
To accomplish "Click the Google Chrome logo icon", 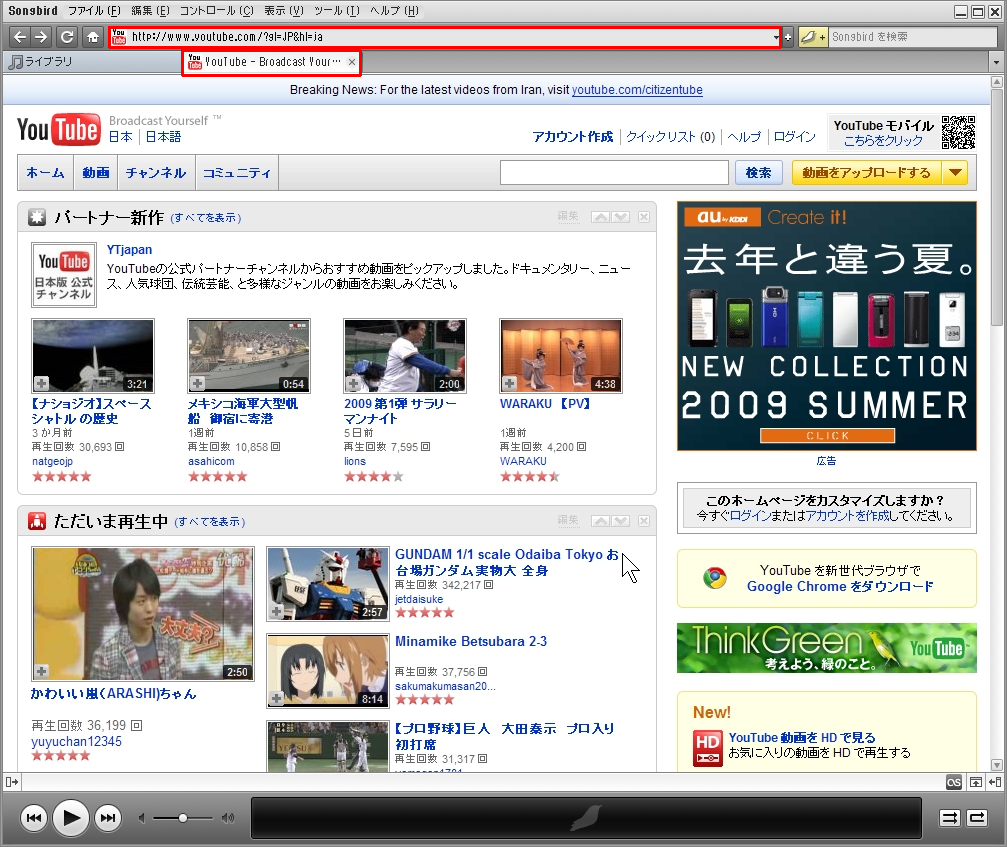I will [x=714, y=578].
